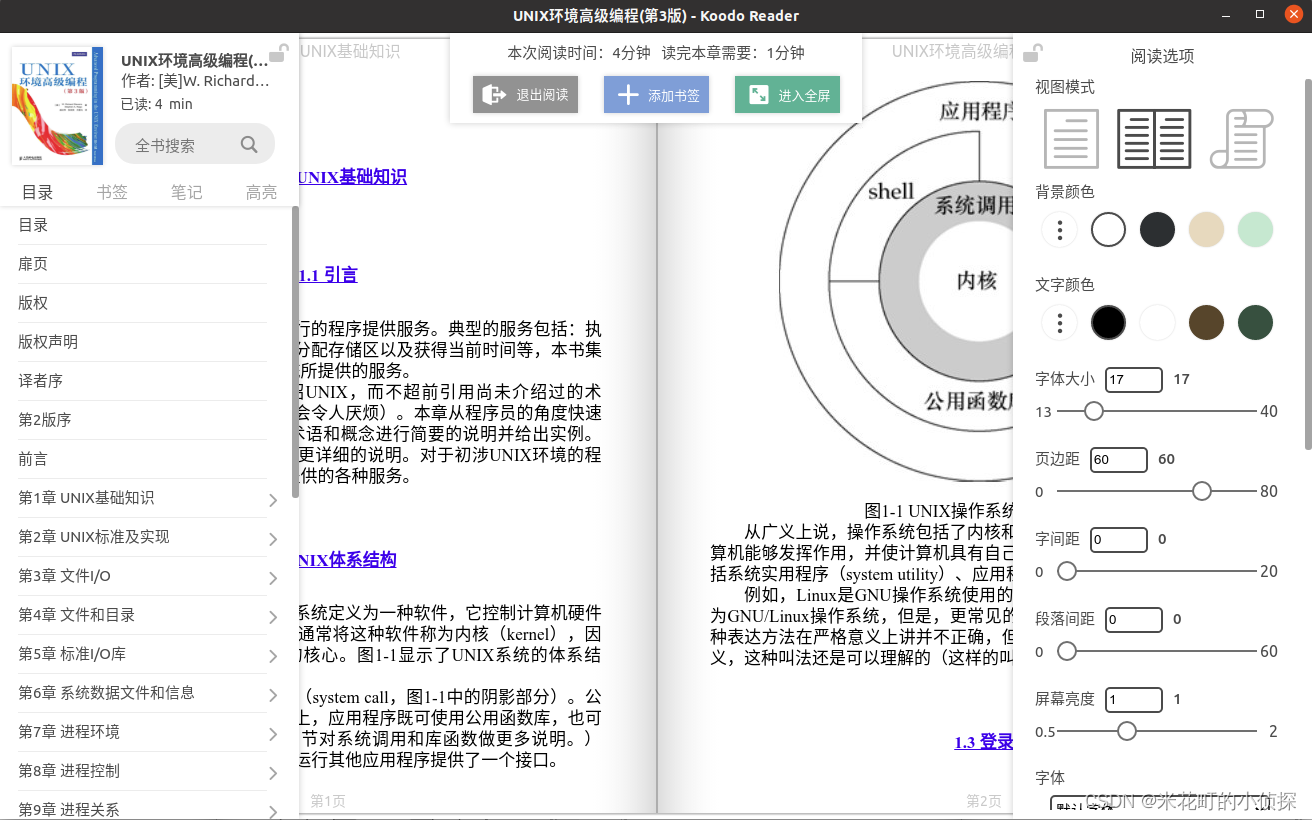Click the book cover thumbnail
The image size is (1312, 820).
[x=57, y=105]
